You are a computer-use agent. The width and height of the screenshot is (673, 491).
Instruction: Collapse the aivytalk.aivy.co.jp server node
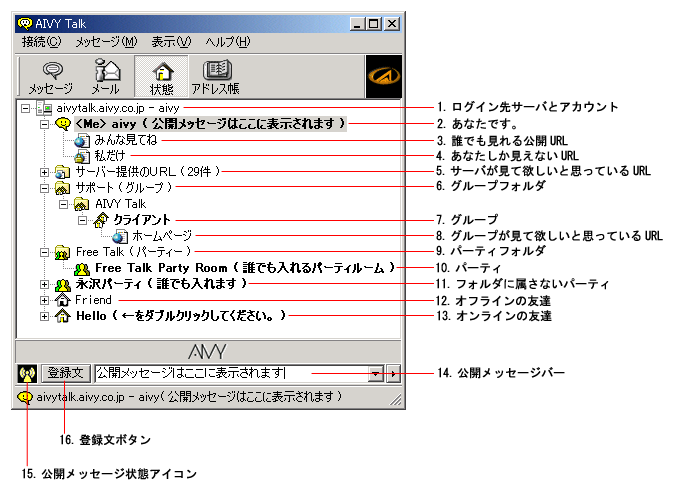[25, 108]
